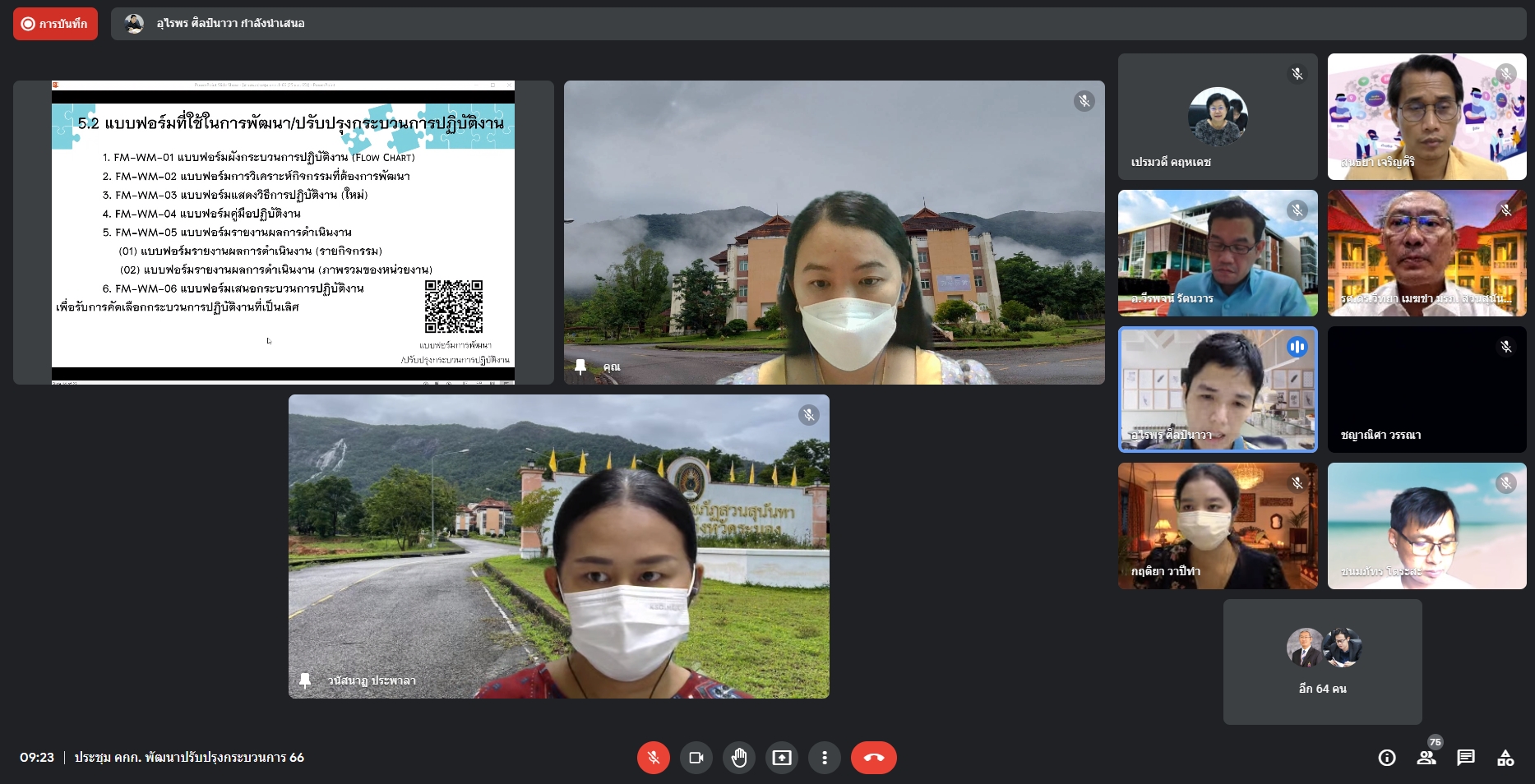
Task: Raise hand using the hand icon
Action: click(x=738, y=758)
